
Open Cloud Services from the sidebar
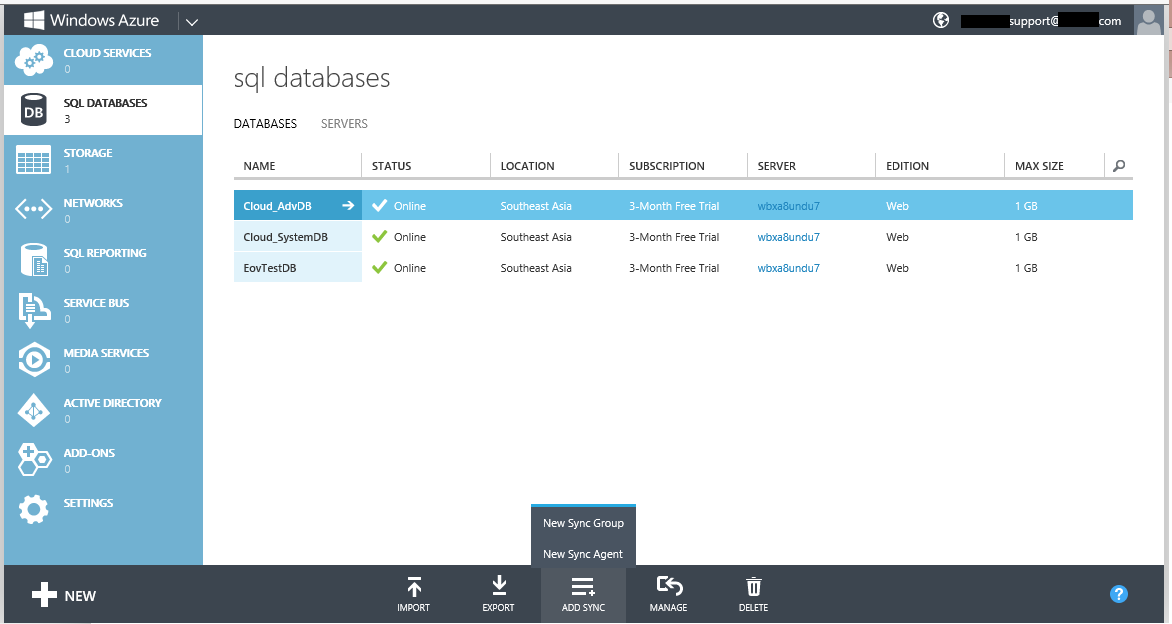click(x=104, y=60)
